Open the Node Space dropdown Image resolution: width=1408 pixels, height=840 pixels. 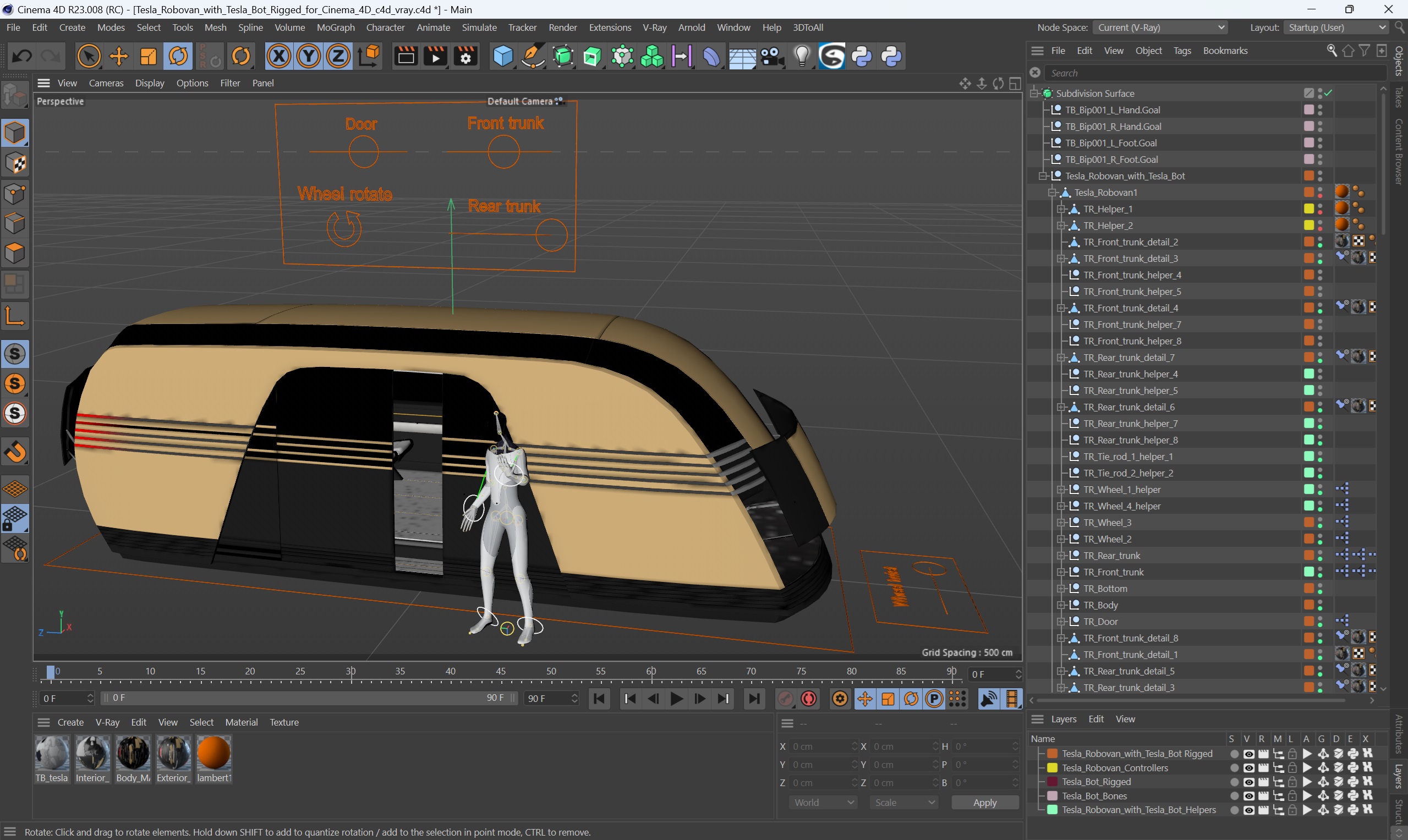point(1160,27)
